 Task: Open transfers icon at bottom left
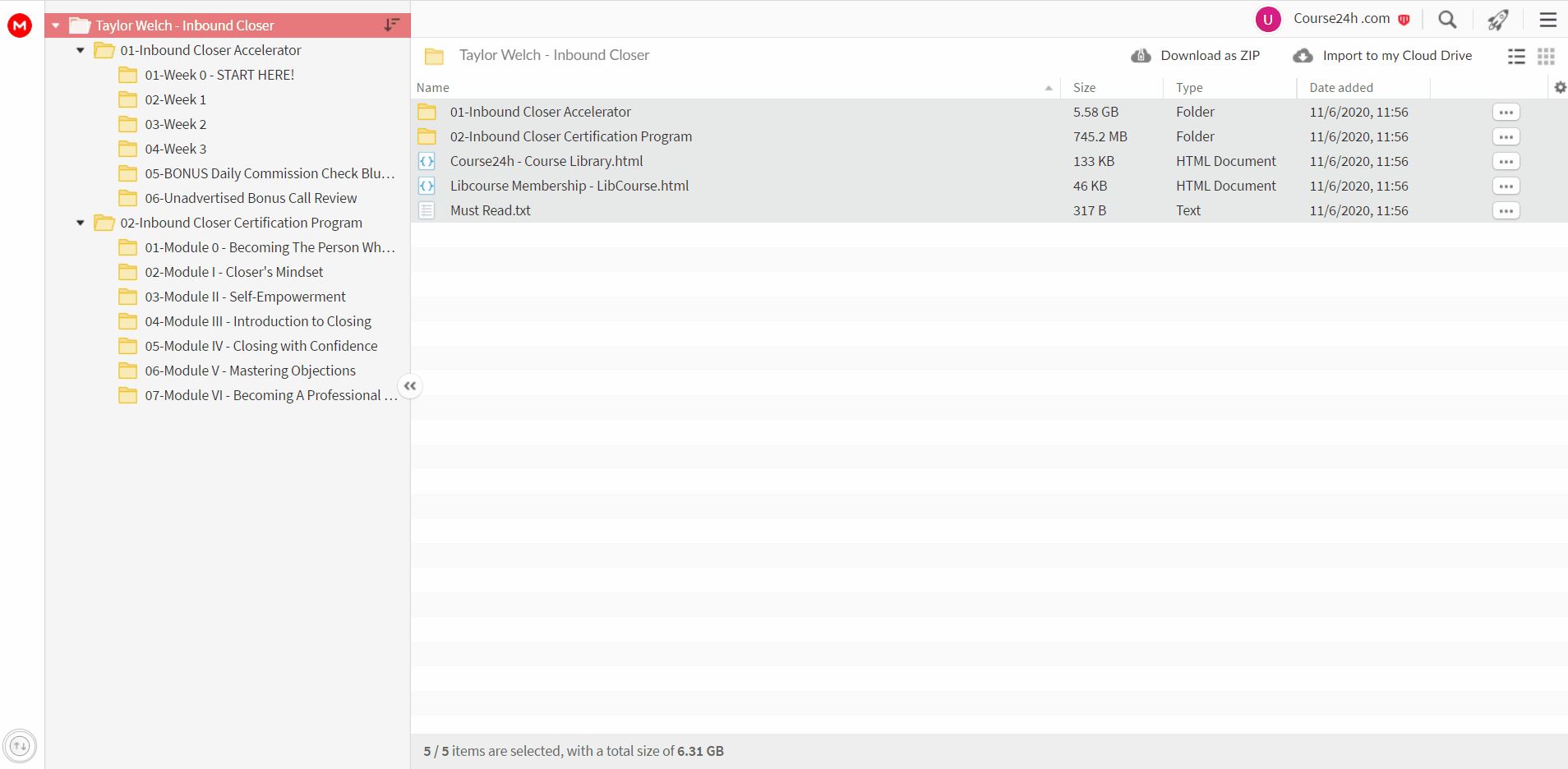pos(20,746)
